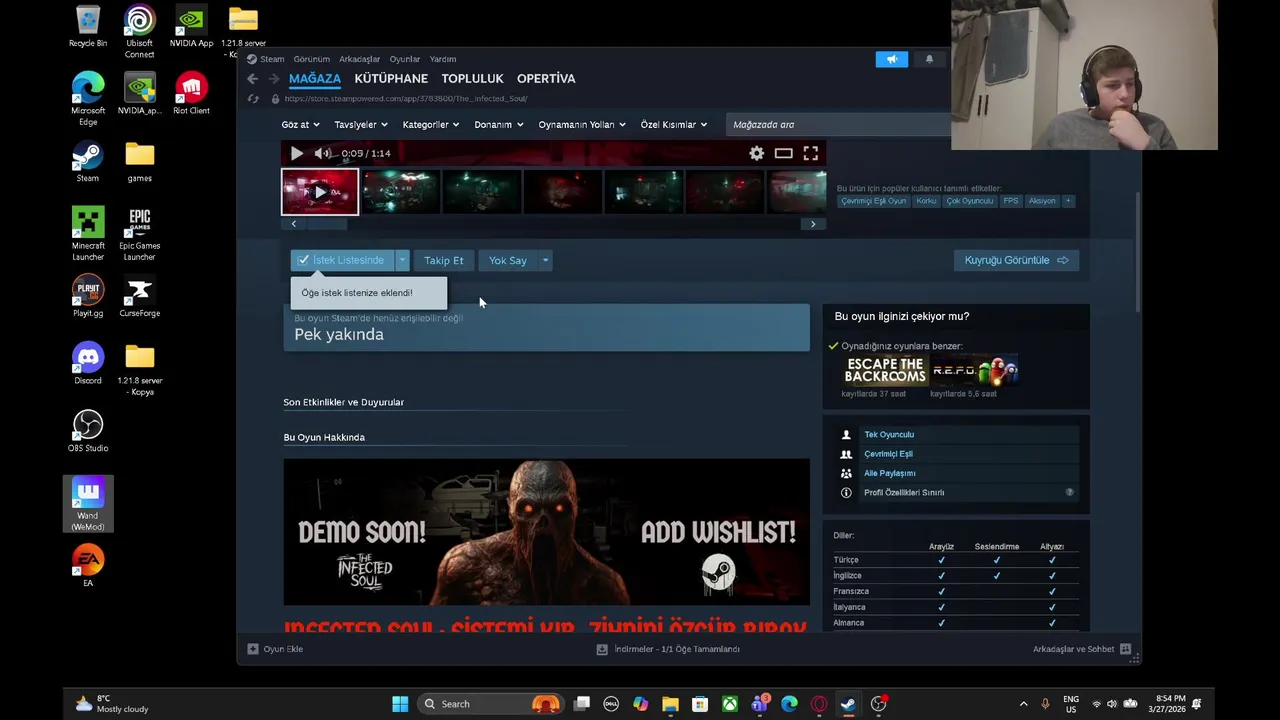Open Steam notifications bell

(929, 59)
